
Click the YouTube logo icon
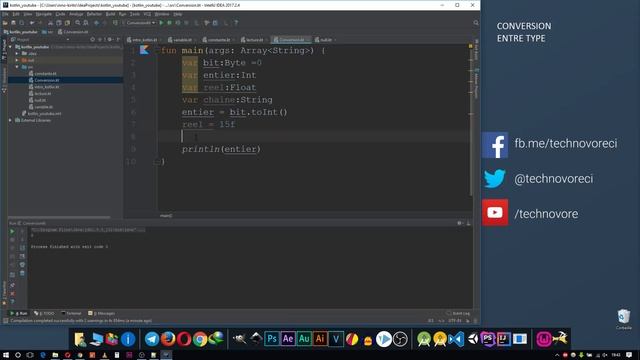(495, 212)
